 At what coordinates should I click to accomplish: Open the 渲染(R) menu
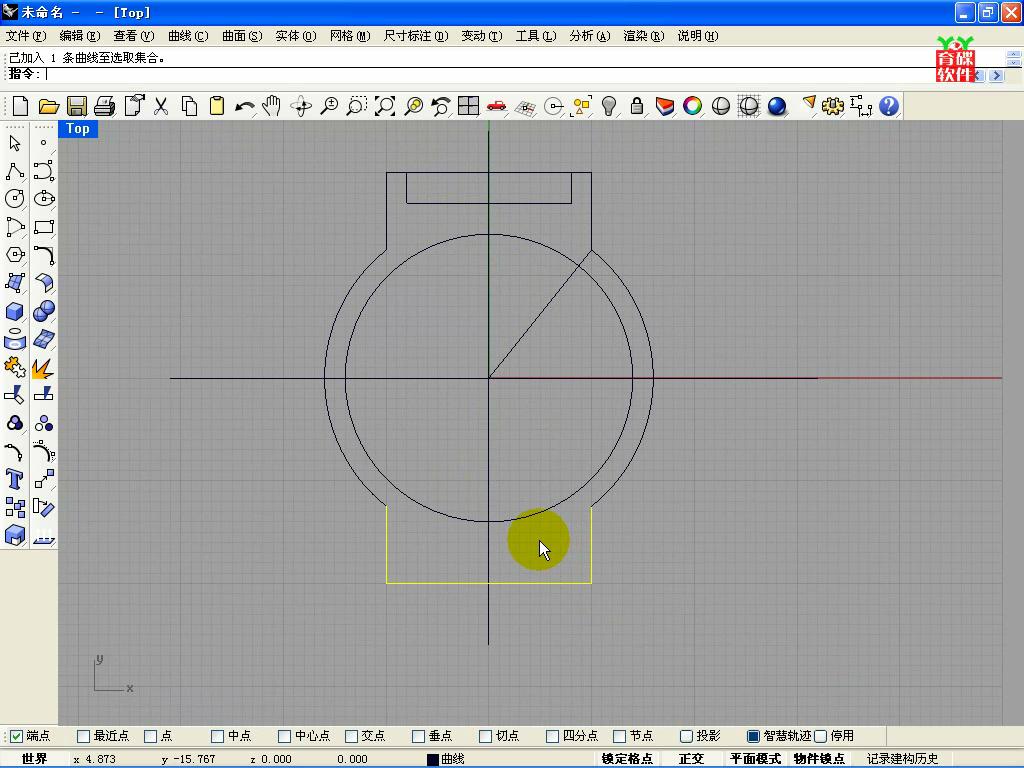tap(644, 36)
